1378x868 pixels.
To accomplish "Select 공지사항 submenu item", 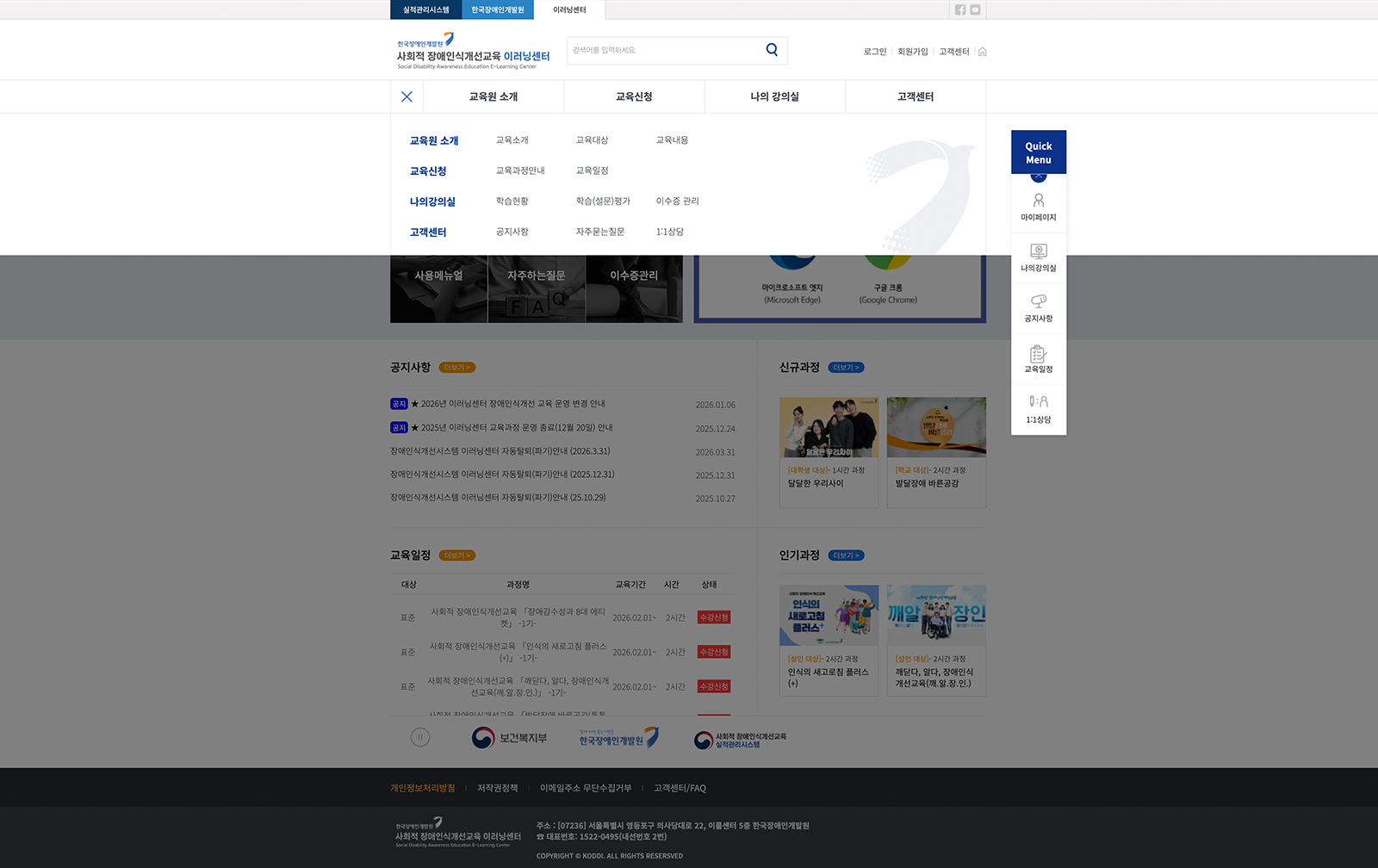I will pos(512,232).
